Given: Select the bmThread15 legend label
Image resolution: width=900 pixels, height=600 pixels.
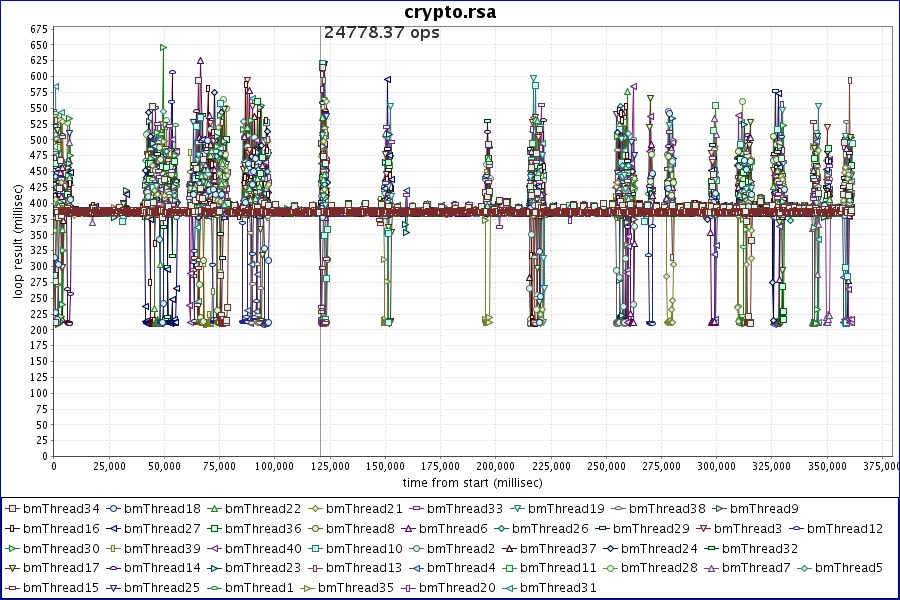Looking at the screenshot, I should pyautogui.click(x=61, y=588).
